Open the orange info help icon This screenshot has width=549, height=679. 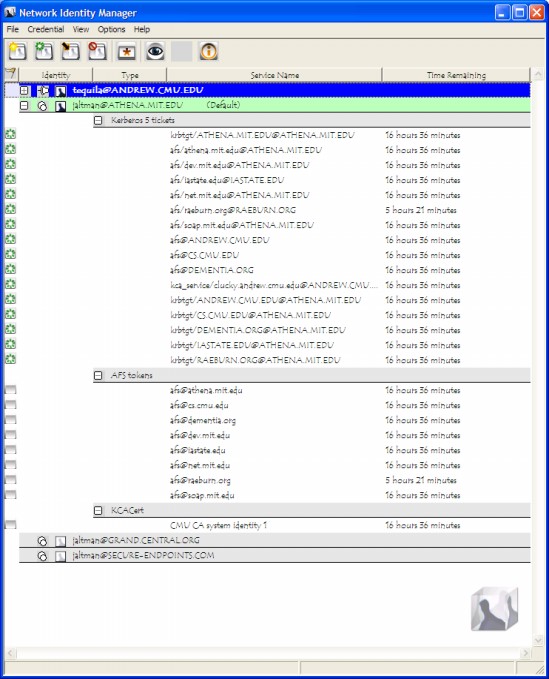208,52
